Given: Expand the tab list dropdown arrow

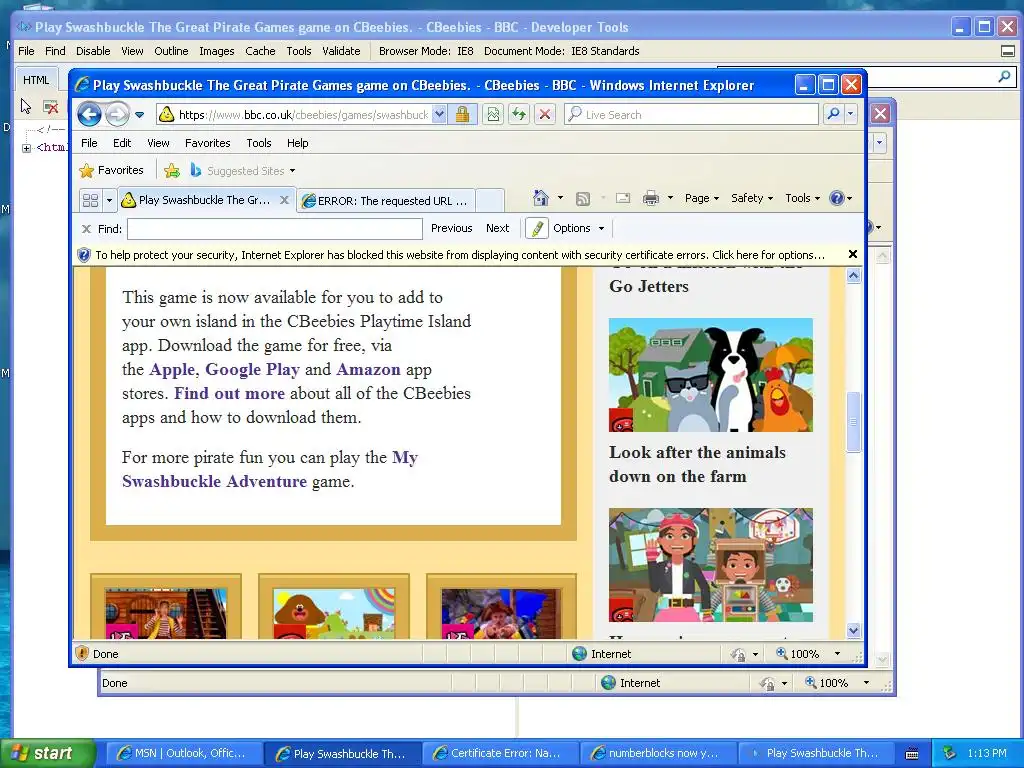Looking at the screenshot, I should (x=109, y=200).
